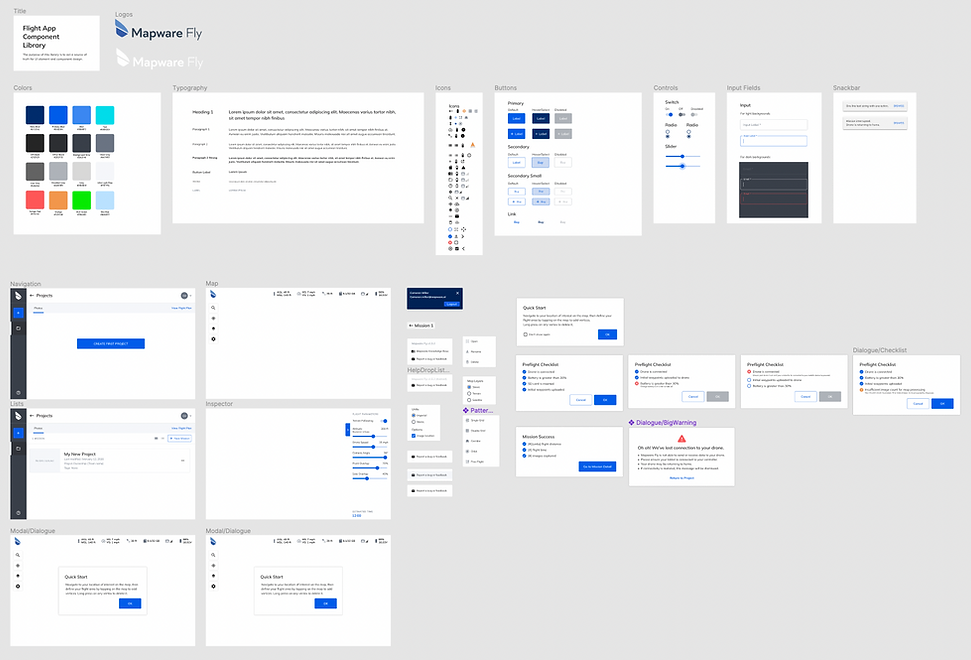This screenshot has width=971, height=660.
Task: Click the compass settings icon on the Map toolbar
Action: pos(213,339)
